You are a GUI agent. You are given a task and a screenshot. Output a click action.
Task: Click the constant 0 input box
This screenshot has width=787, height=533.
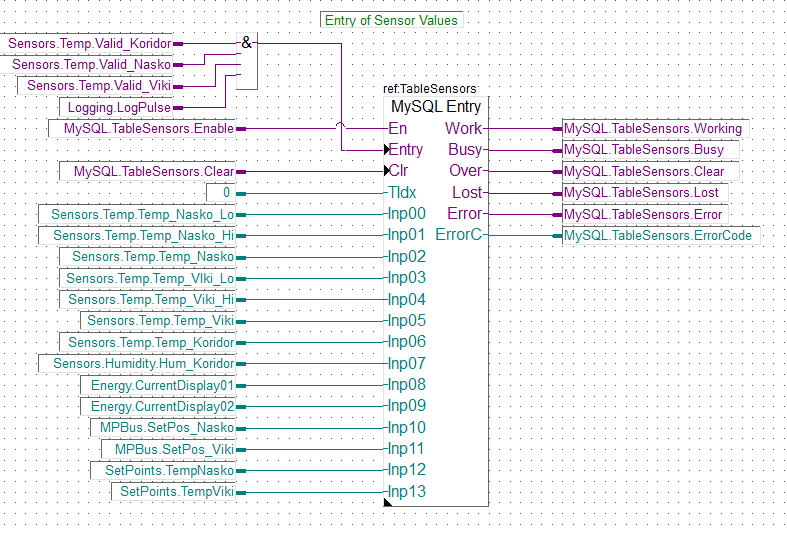221,193
